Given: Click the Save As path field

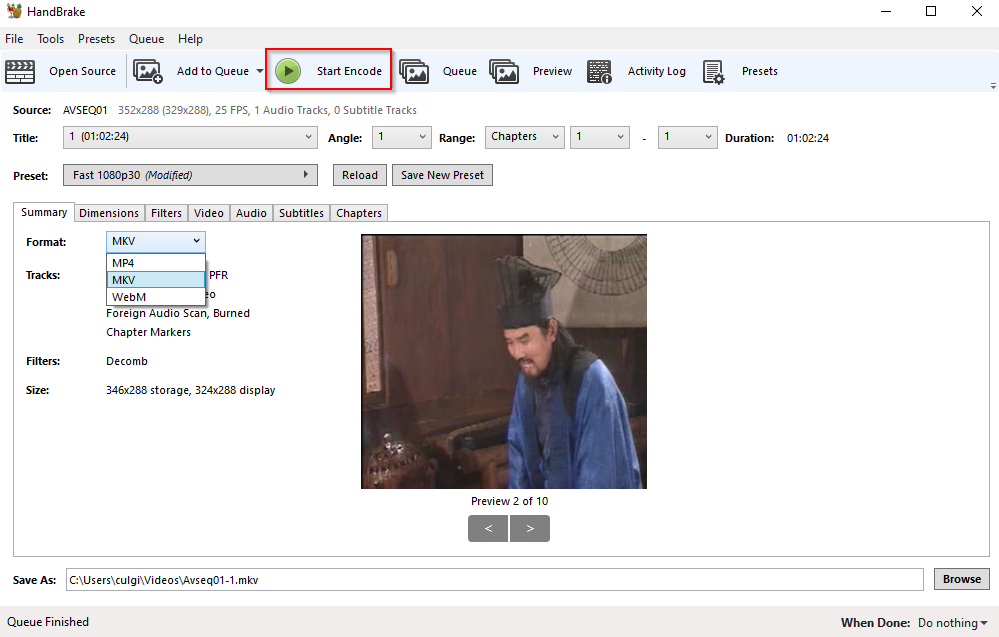Looking at the screenshot, I should (494, 580).
